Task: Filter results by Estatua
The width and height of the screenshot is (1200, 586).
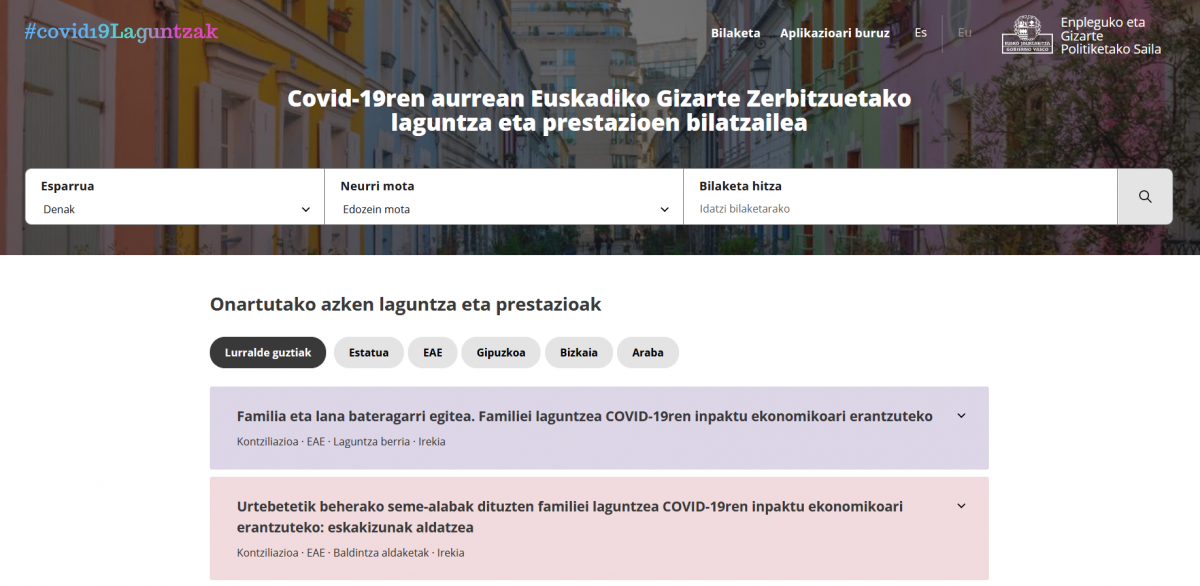Action: (x=368, y=352)
